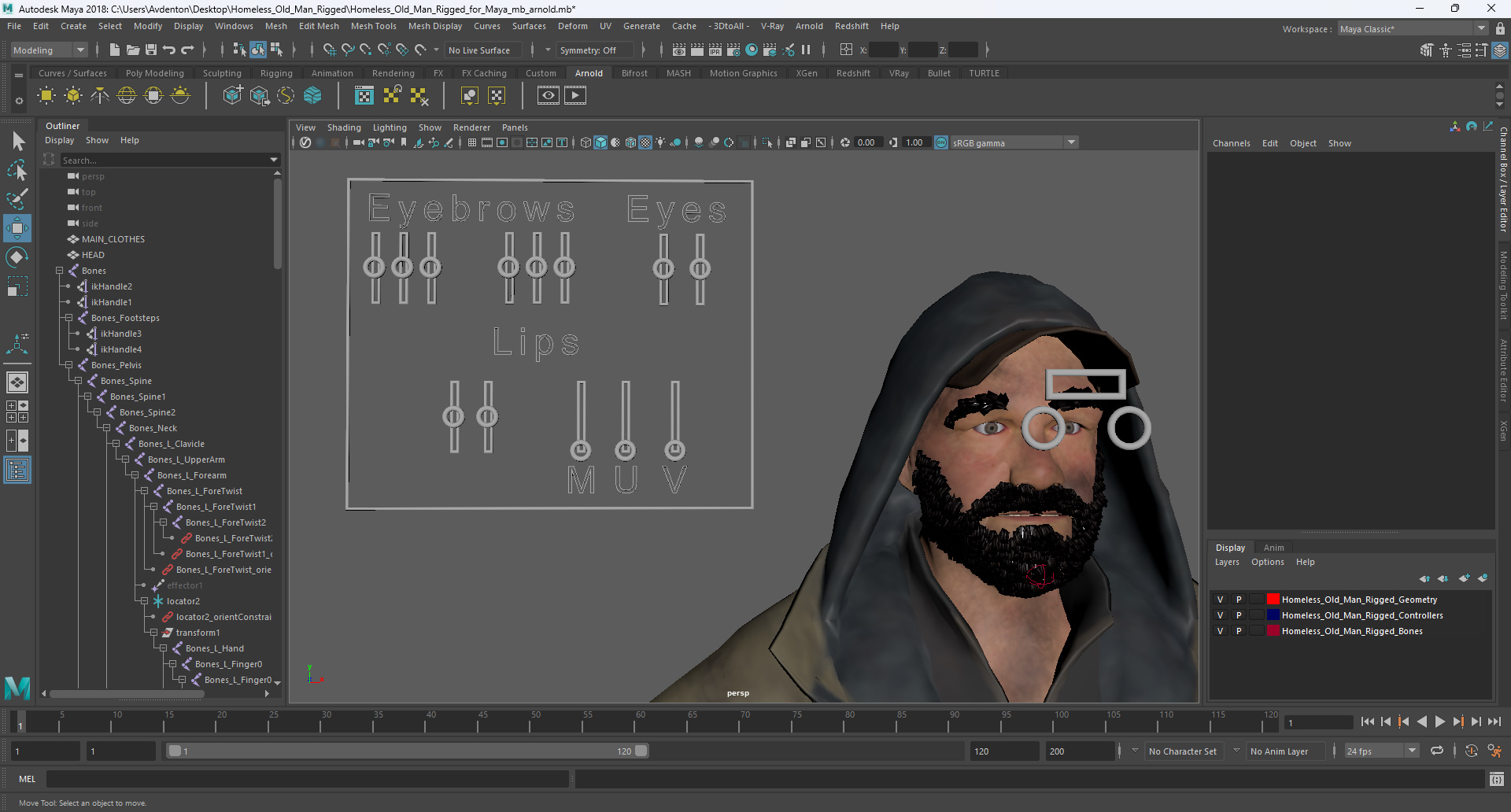Open the Workspace Maya Classic dropdown
The height and width of the screenshot is (812, 1511).
click(1413, 29)
